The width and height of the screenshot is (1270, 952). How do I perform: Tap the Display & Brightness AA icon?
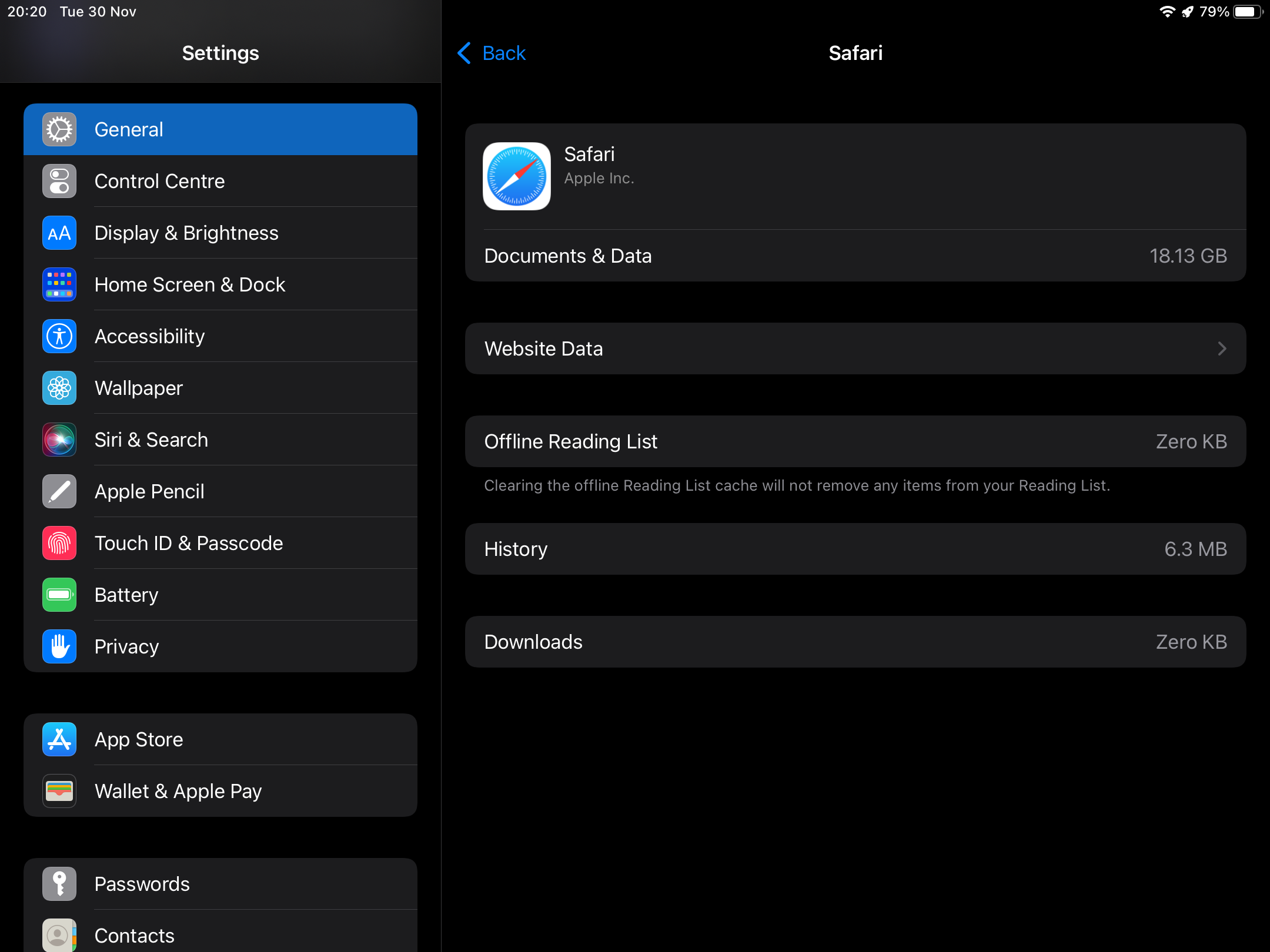[59, 233]
